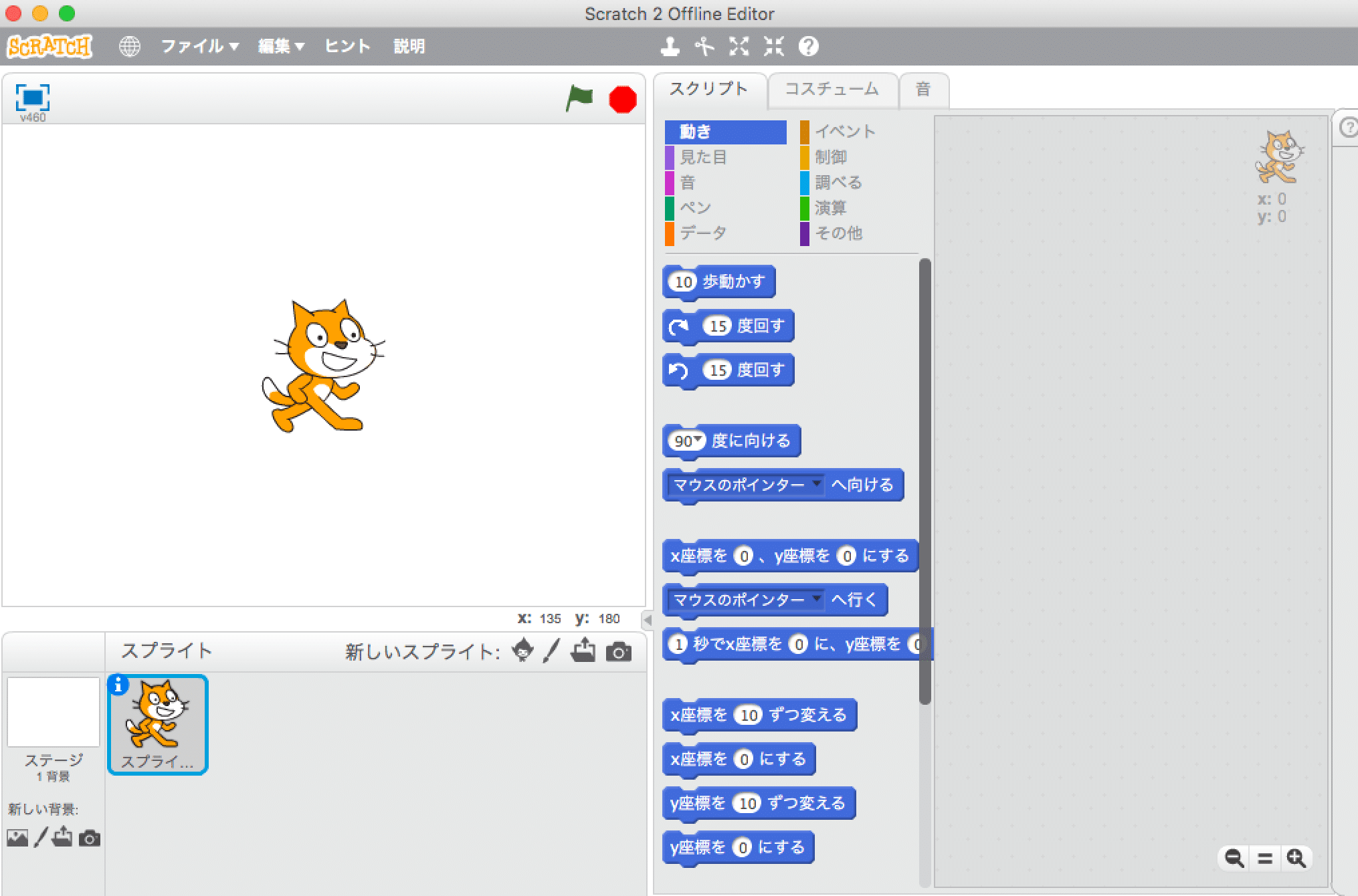
Task: Click the green flag run button
Action: tap(577, 96)
